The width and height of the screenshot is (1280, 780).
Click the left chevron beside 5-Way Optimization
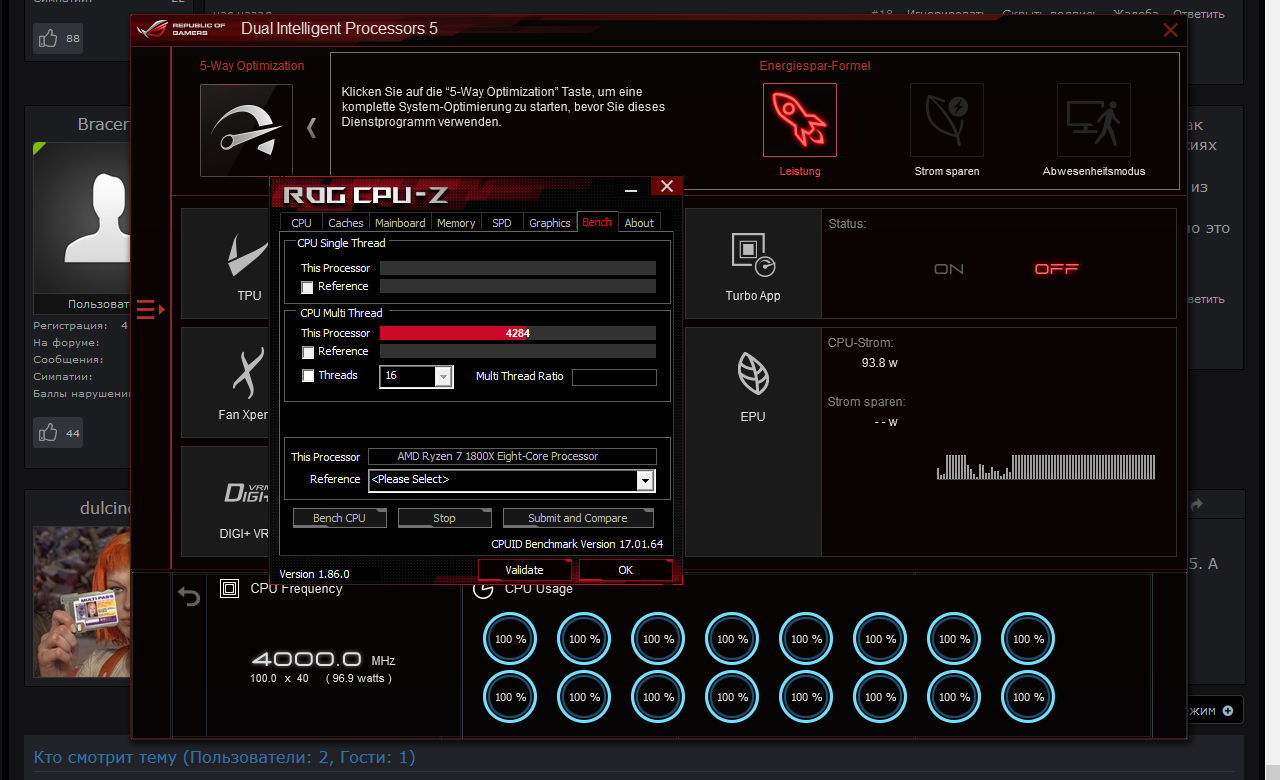(x=311, y=128)
